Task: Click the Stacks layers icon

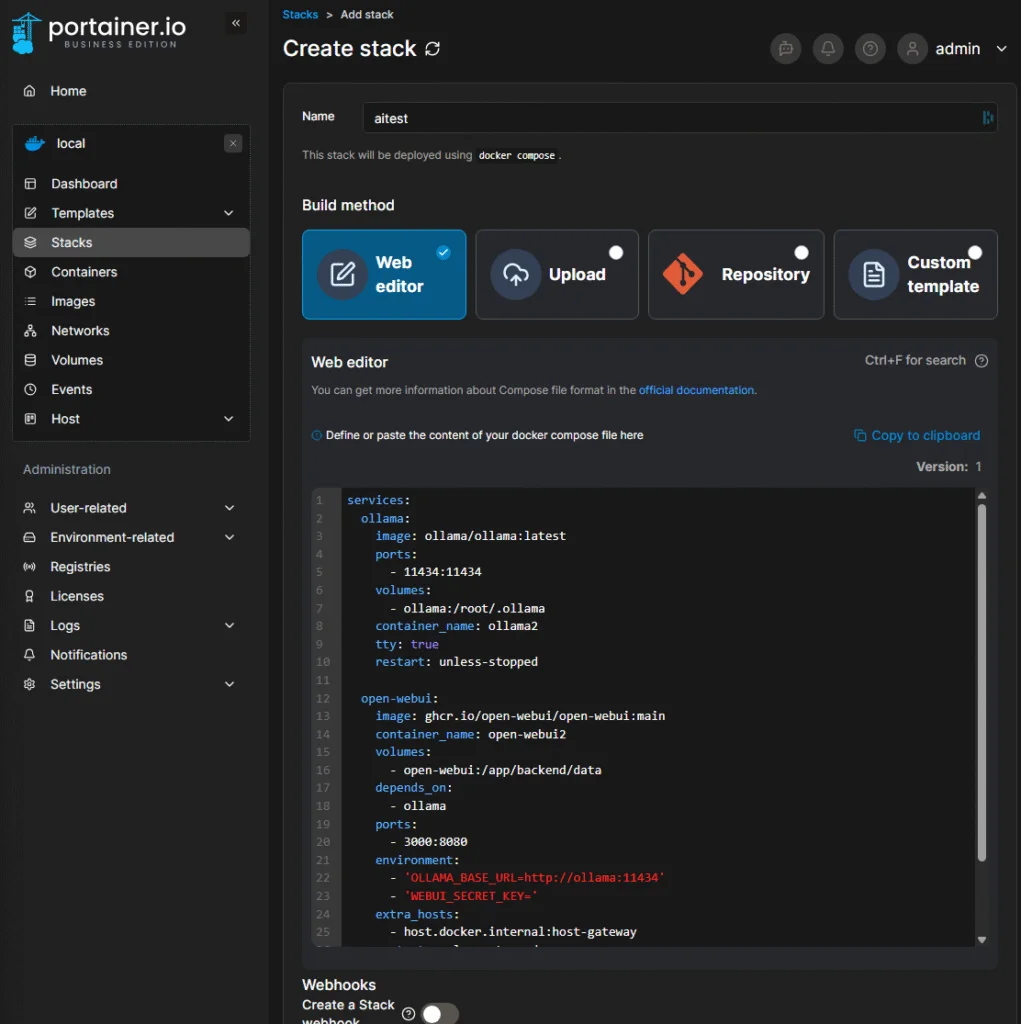Action: click(x=30, y=242)
